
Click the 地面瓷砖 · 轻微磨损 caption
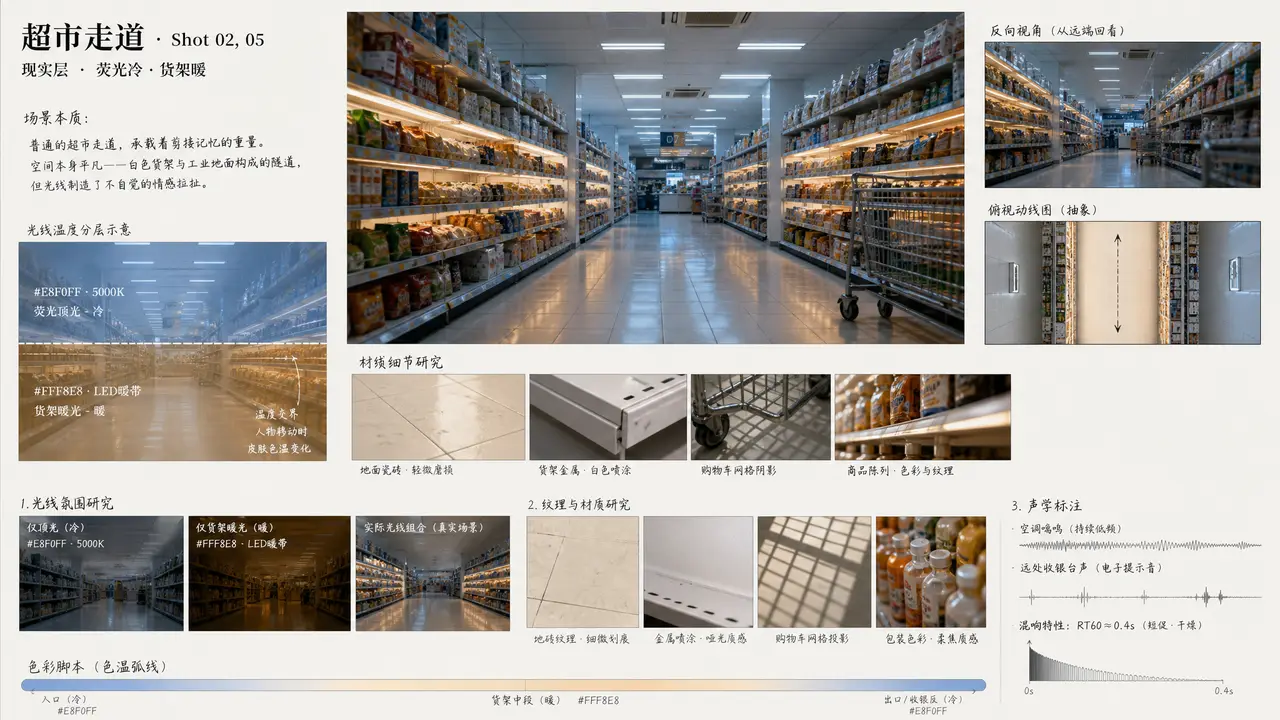406,470
